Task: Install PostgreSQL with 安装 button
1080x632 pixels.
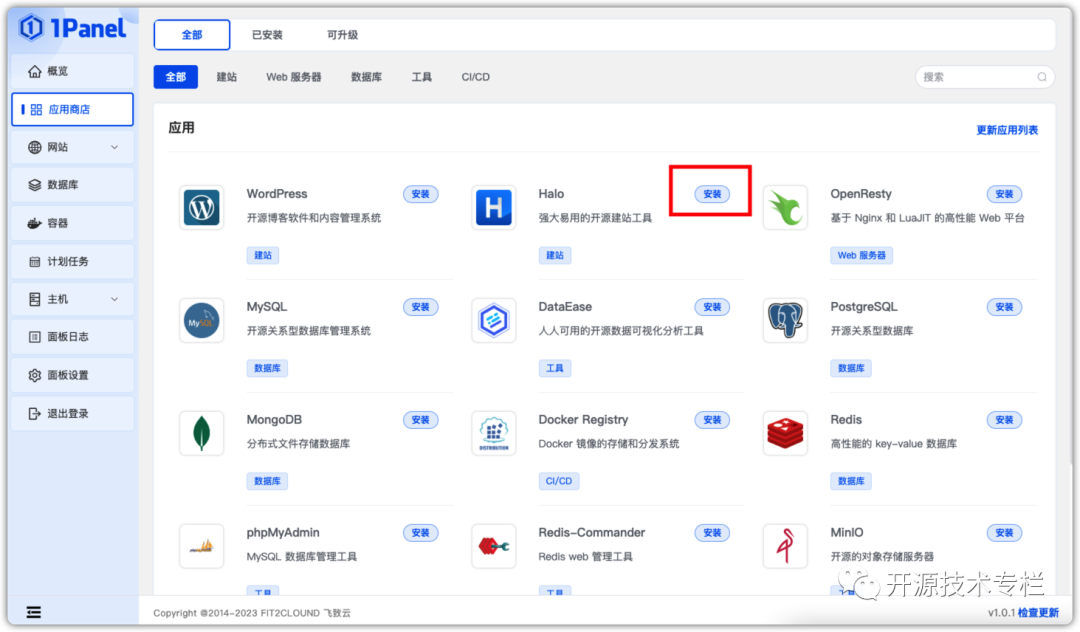Action: 1004,307
